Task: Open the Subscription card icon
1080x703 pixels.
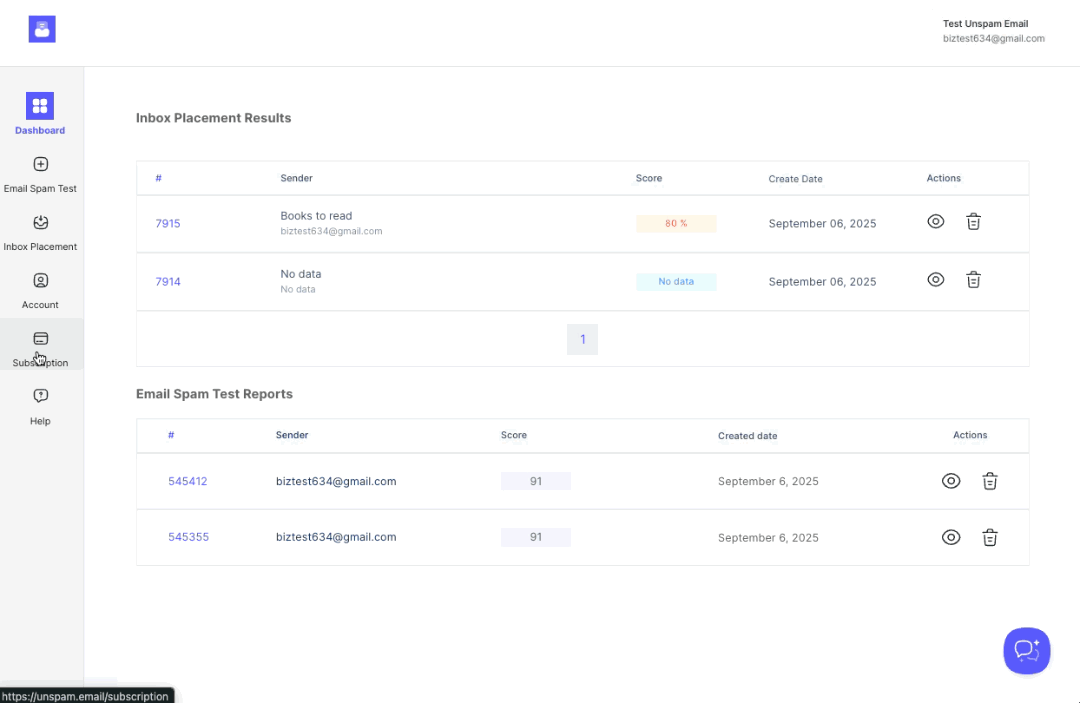Action: click(41, 338)
